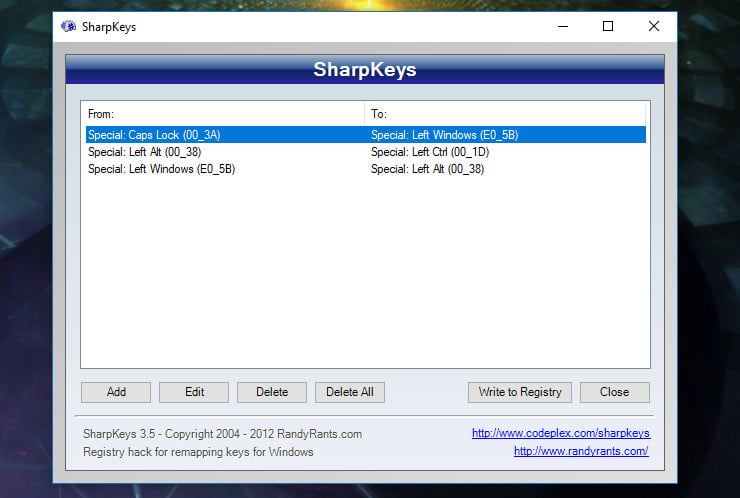Click the Left Alt (00_38) cell in the To column
Image resolution: width=740 pixels, height=498 pixels.
click(x=427, y=169)
